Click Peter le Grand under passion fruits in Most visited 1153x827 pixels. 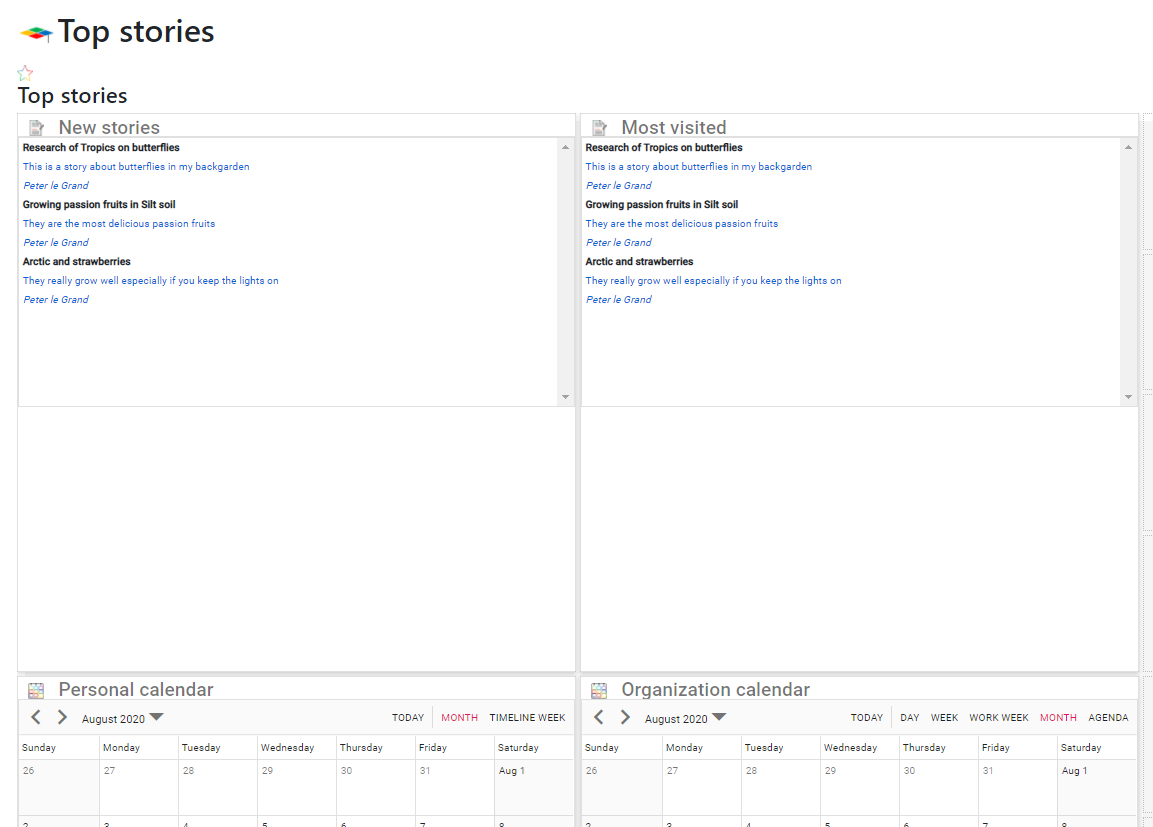click(x=618, y=243)
